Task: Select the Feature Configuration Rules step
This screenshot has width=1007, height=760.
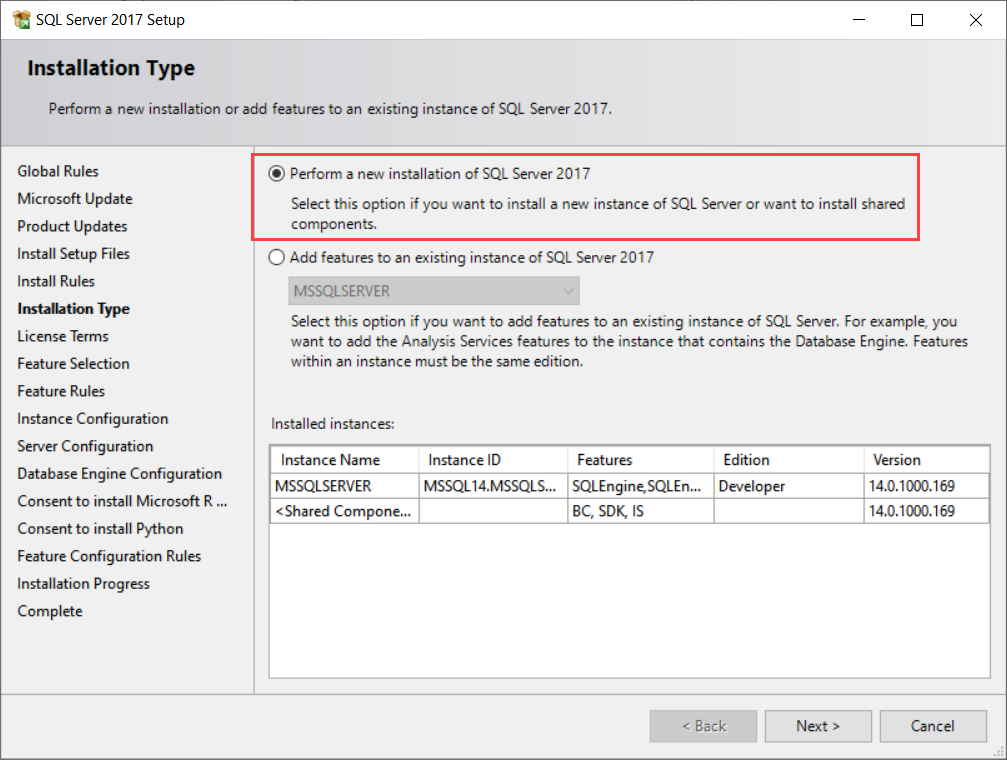Action: (x=109, y=556)
